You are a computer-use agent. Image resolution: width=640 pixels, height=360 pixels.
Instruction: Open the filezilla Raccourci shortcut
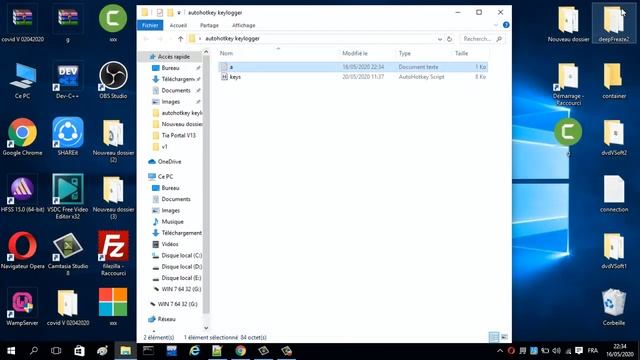113,253
